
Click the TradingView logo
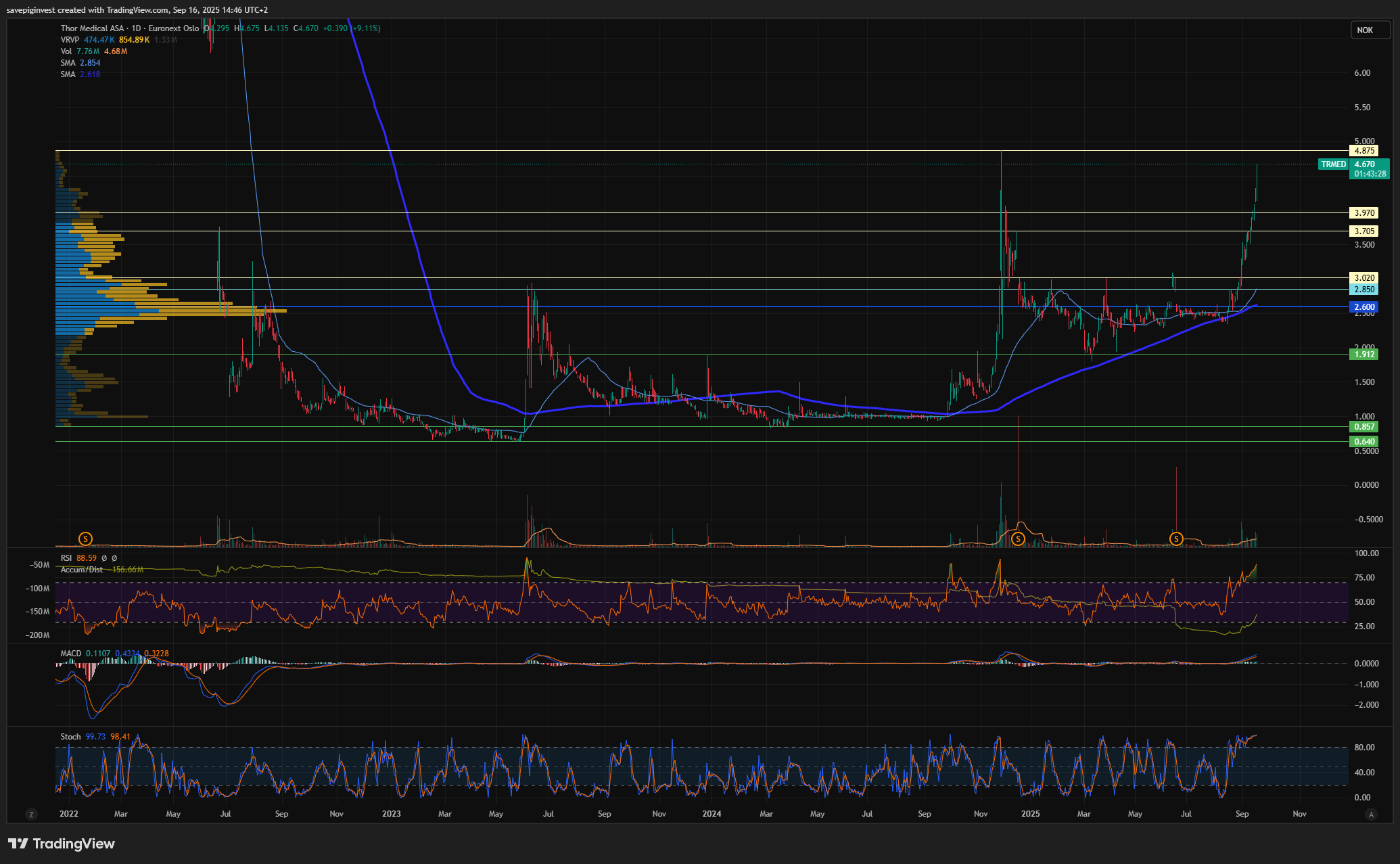[x=62, y=844]
